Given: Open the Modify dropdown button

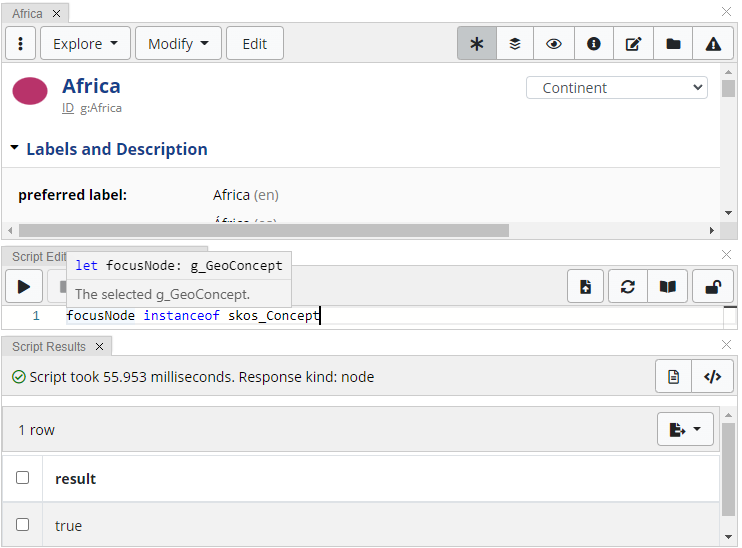Looking at the screenshot, I should click(x=178, y=44).
